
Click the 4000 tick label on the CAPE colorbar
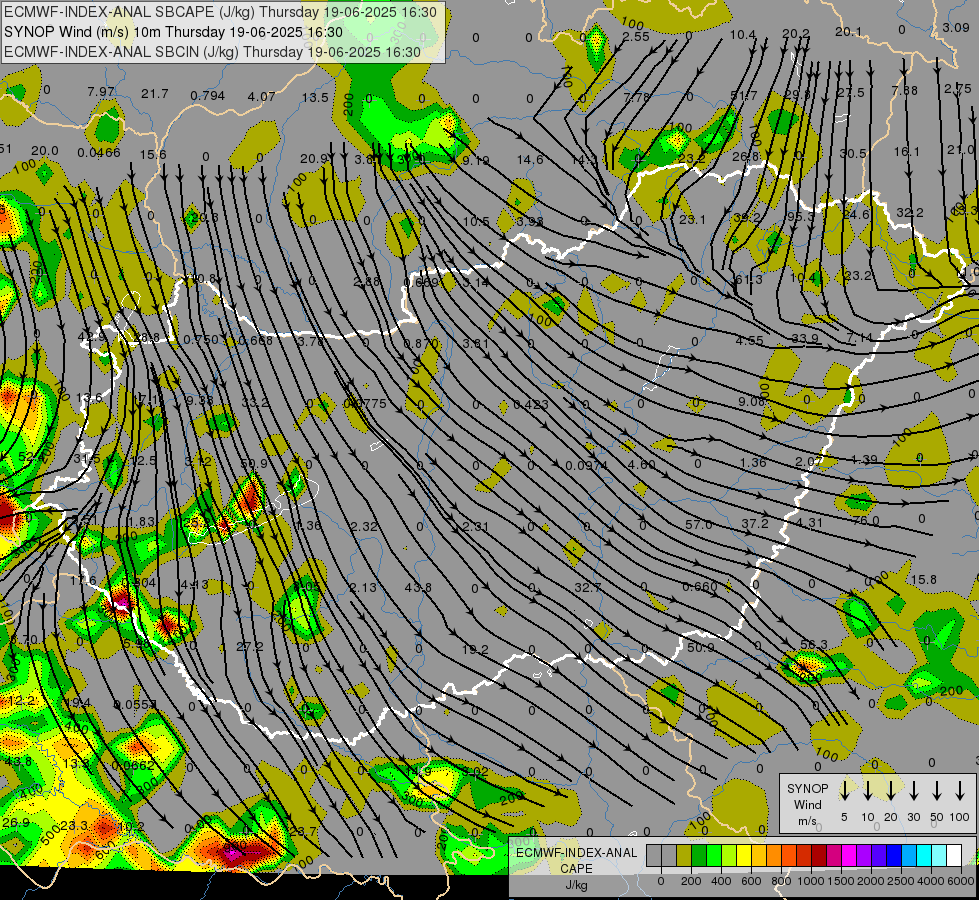pyautogui.click(x=931, y=881)
